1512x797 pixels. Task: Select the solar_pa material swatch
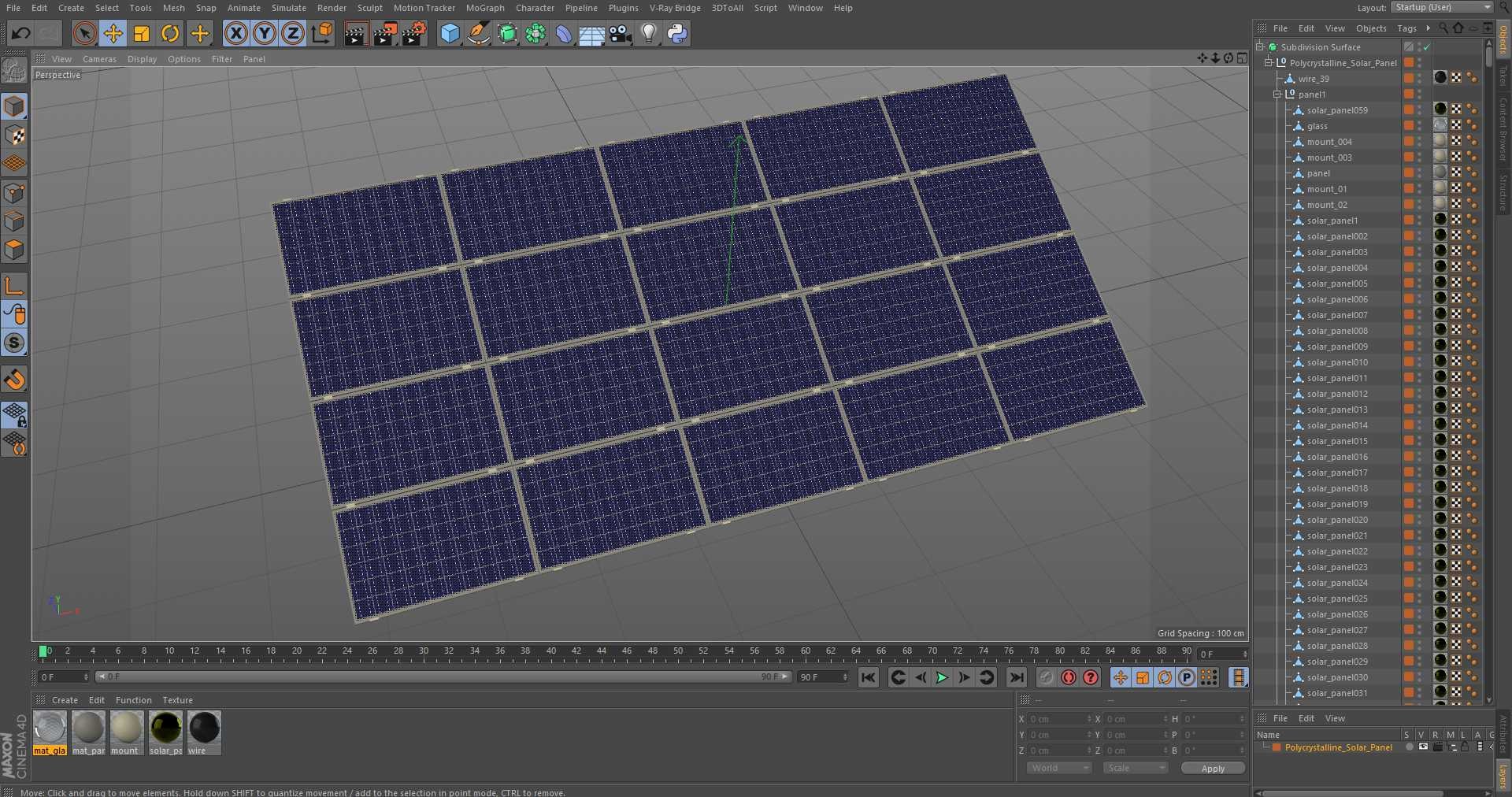tap(165, 732)
